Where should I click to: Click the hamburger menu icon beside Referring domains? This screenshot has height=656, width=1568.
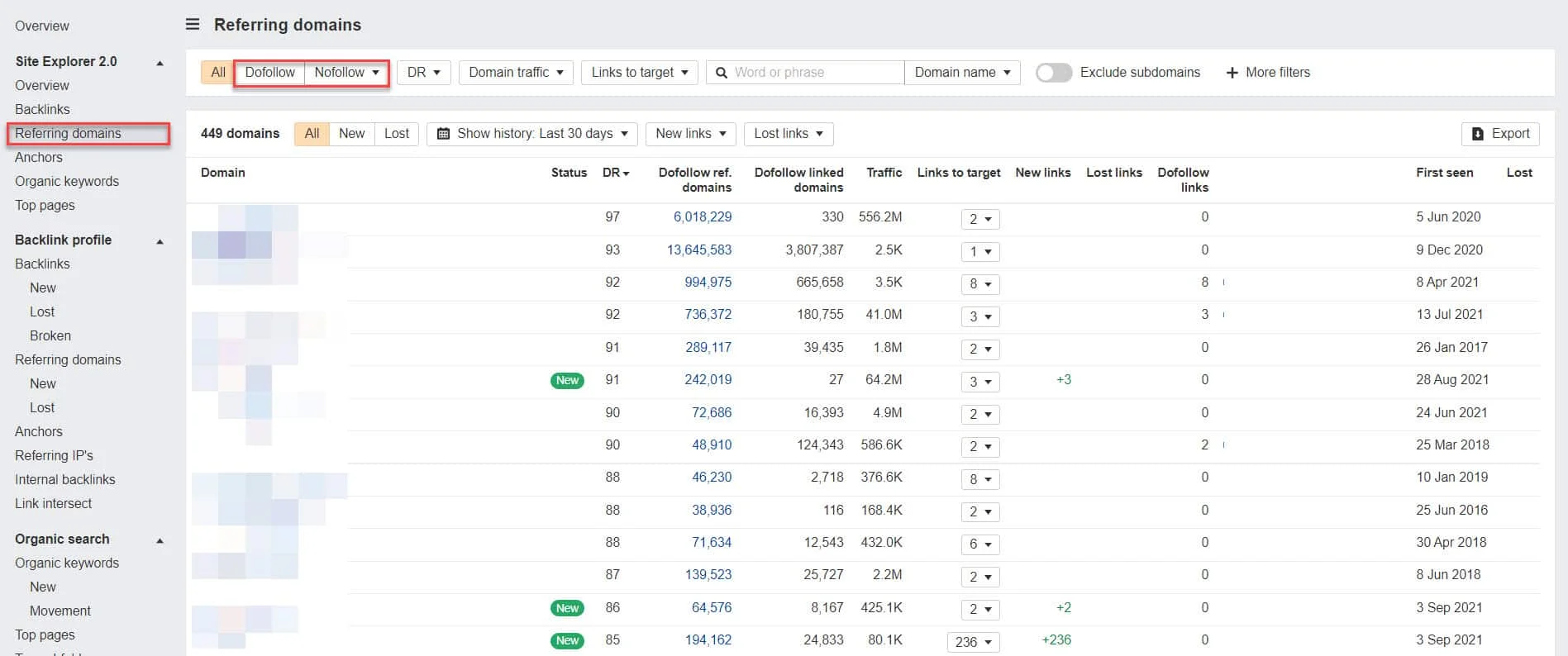point(193,25)
